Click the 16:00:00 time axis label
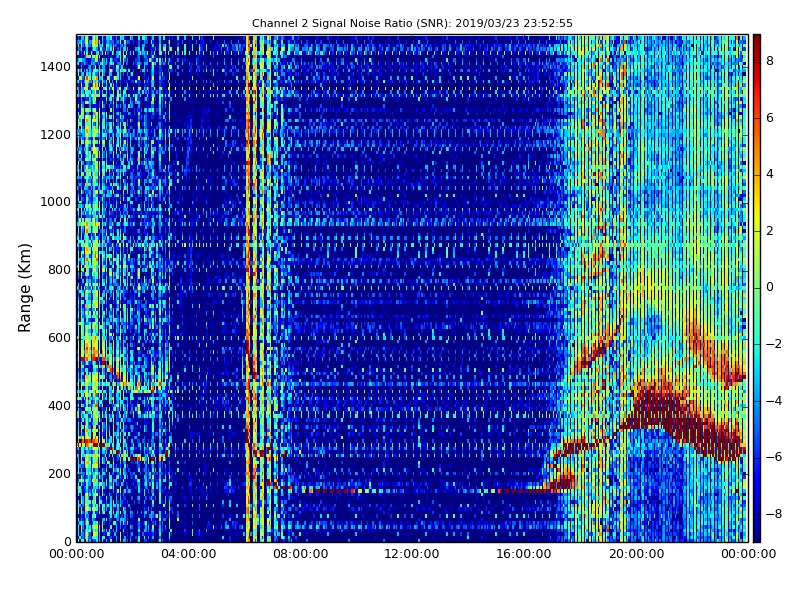800x600 pixels. 524,554
